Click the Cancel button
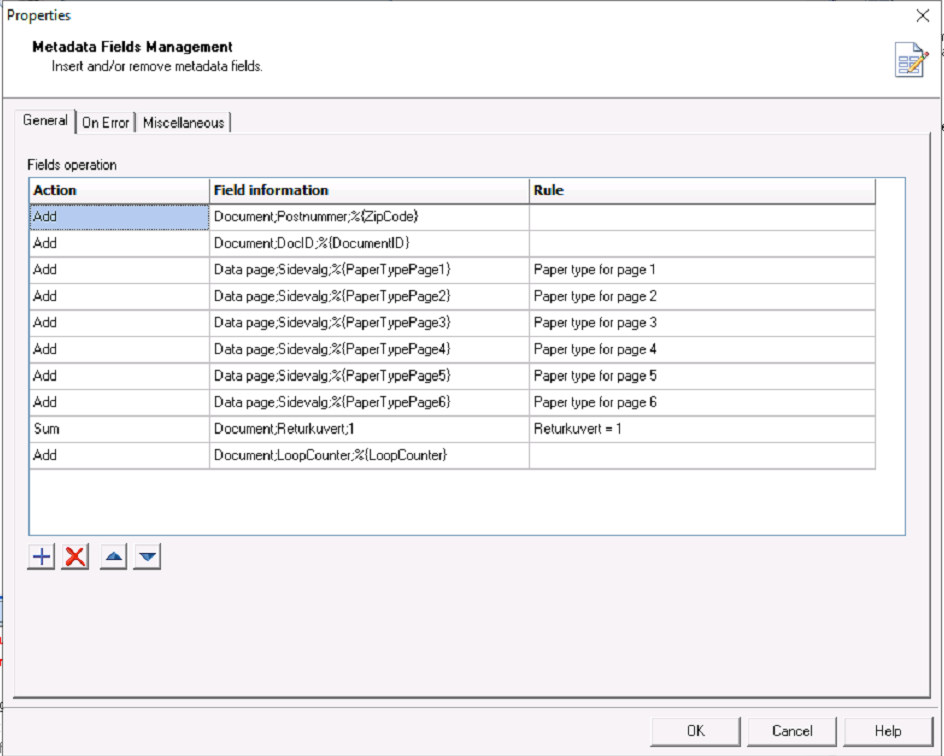This screenshot has width=944, height=756. [792, 731]
